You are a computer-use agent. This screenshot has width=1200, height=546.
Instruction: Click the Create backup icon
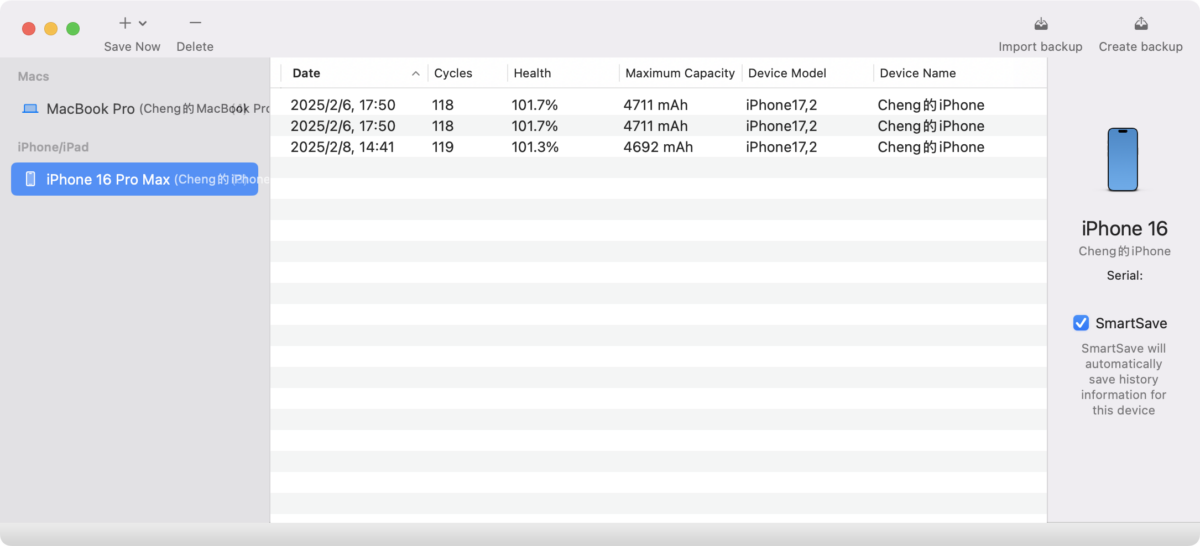(x=1141, y=23)
